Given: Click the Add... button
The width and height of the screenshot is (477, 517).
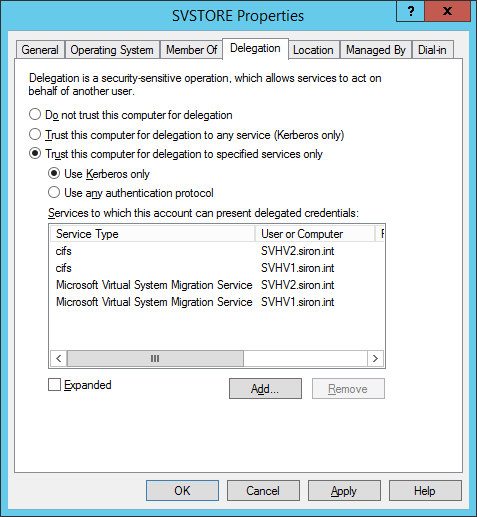Looking at the screenshot, I should coord(265,388).
